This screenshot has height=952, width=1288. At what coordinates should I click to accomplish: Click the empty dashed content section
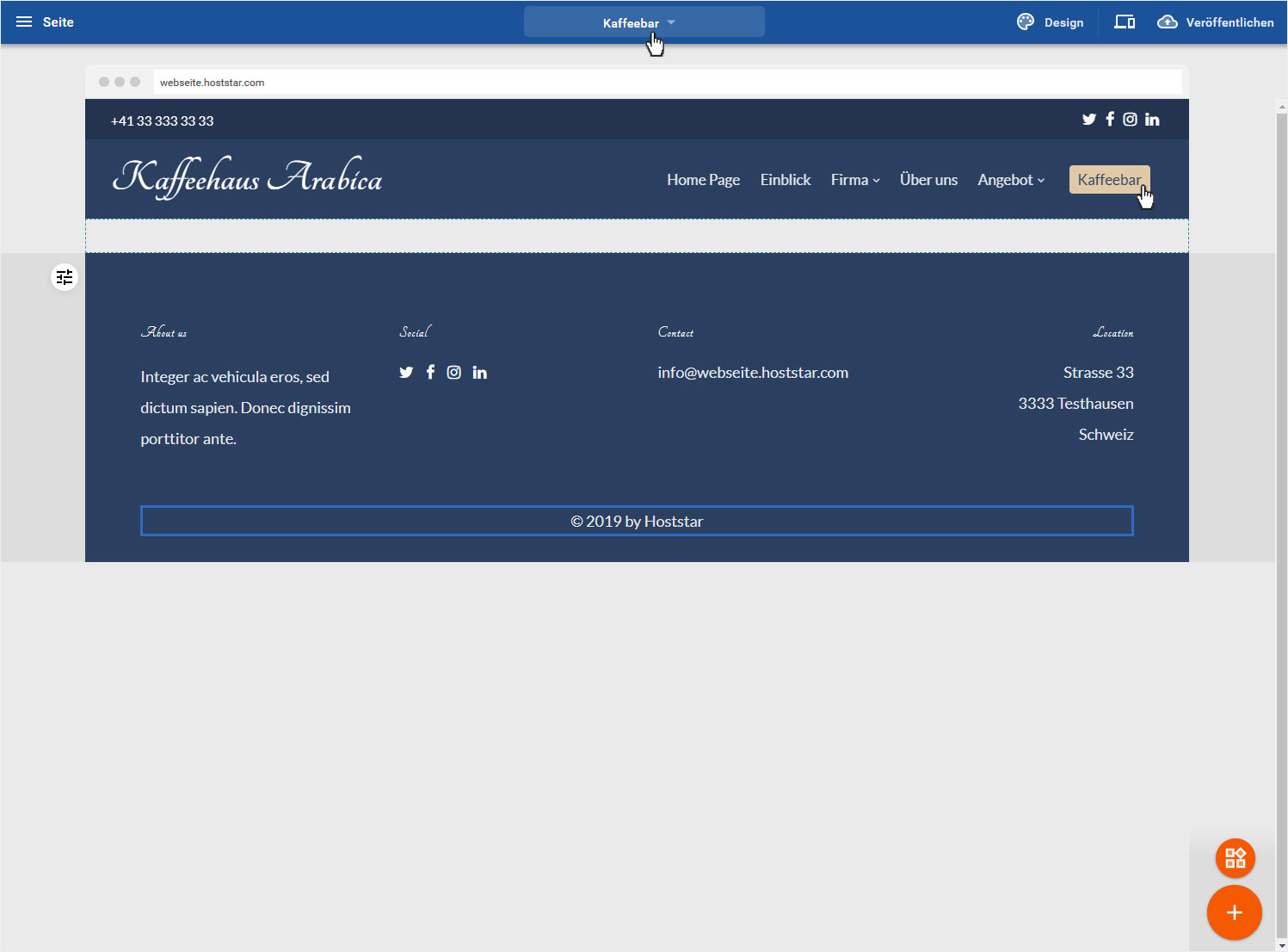[637, 236]
